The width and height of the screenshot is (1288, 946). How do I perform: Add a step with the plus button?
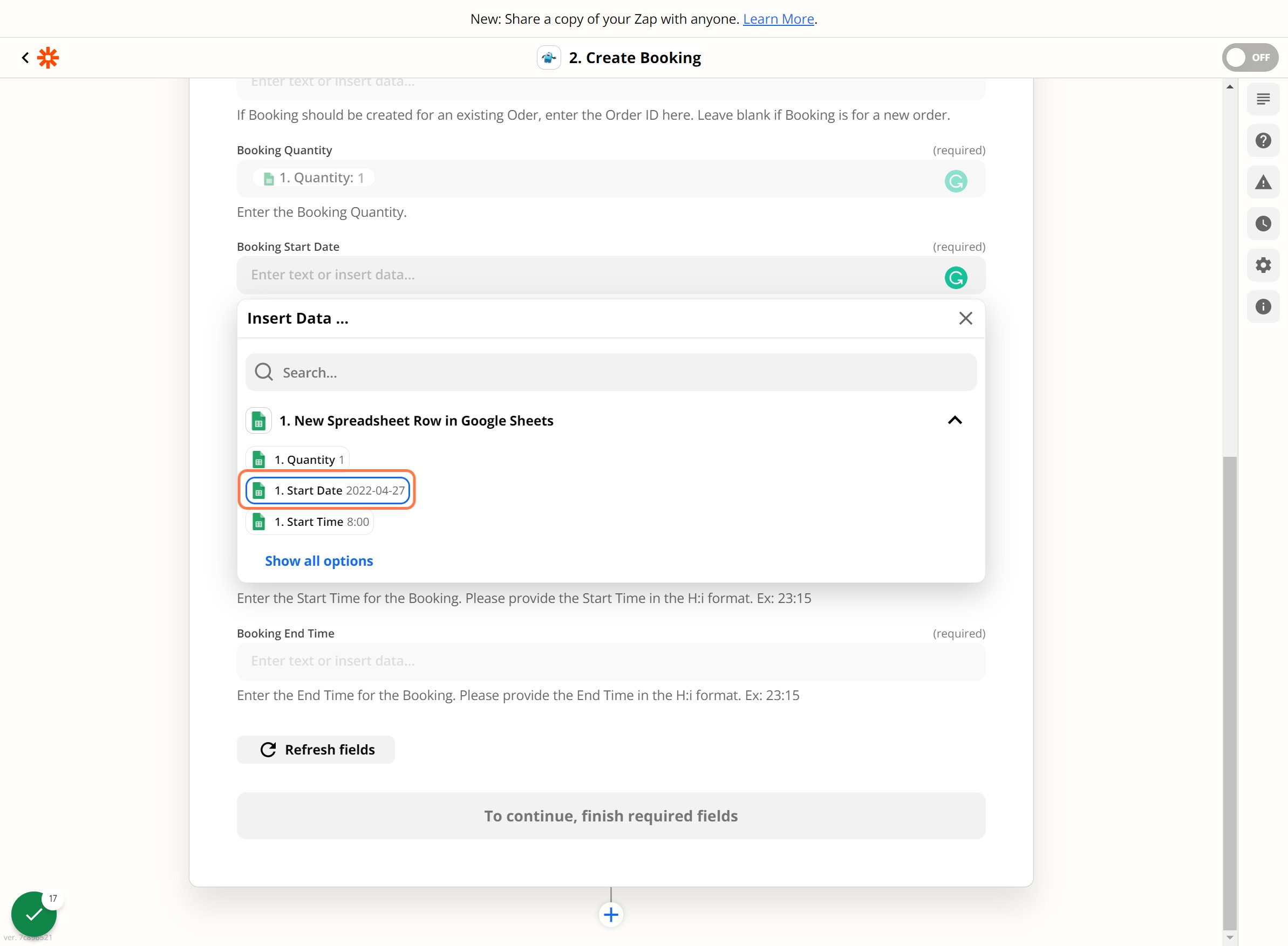[x=611, y=915]
